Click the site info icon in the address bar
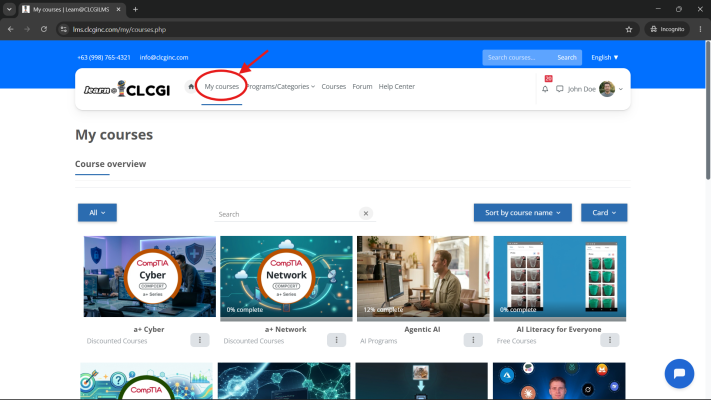Viewport: 711px width, 400px height. 64,29
